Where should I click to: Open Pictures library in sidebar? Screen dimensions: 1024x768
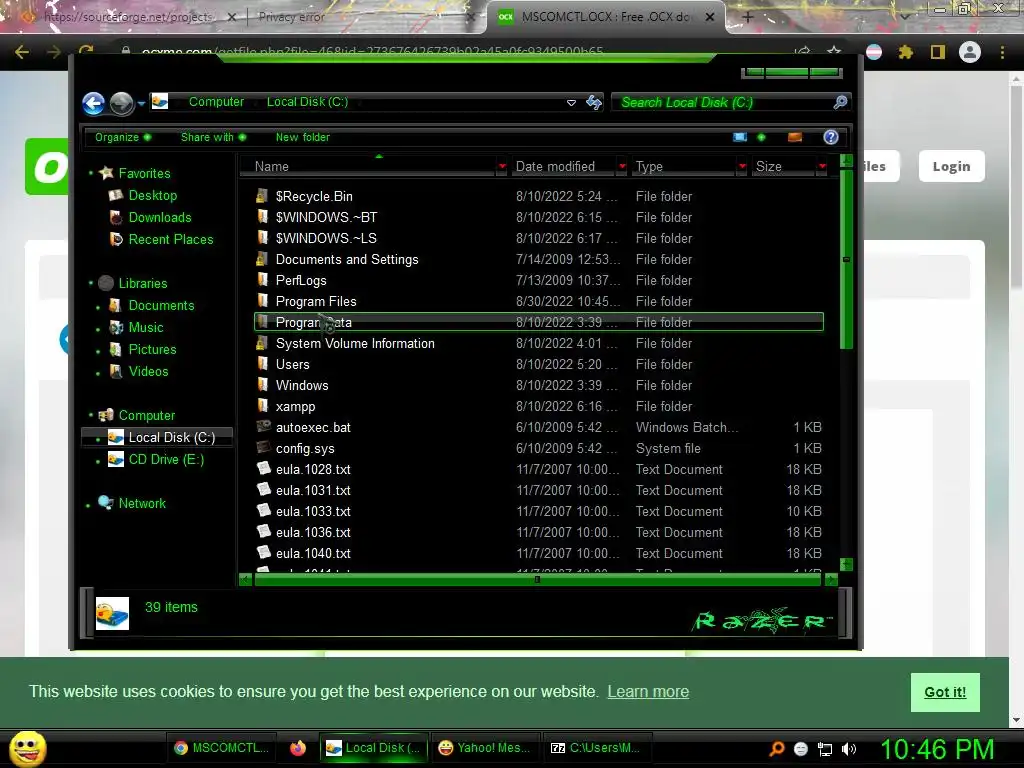[152, 349]
